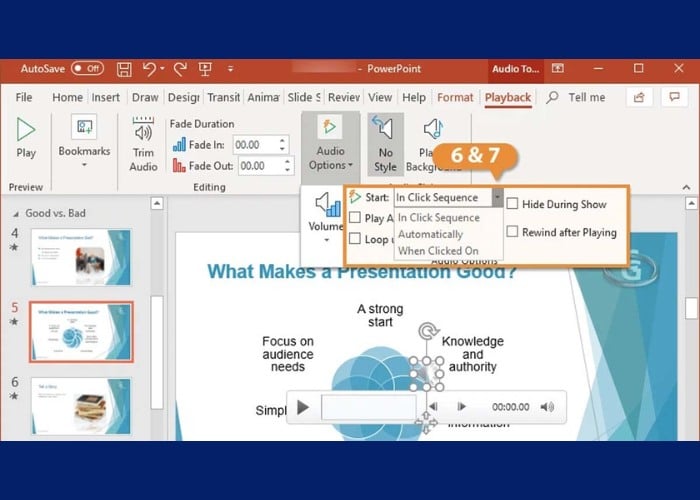Click the Redo arrow icon
The height and width of the screenshot is (500, 700).
pos(180,69)
